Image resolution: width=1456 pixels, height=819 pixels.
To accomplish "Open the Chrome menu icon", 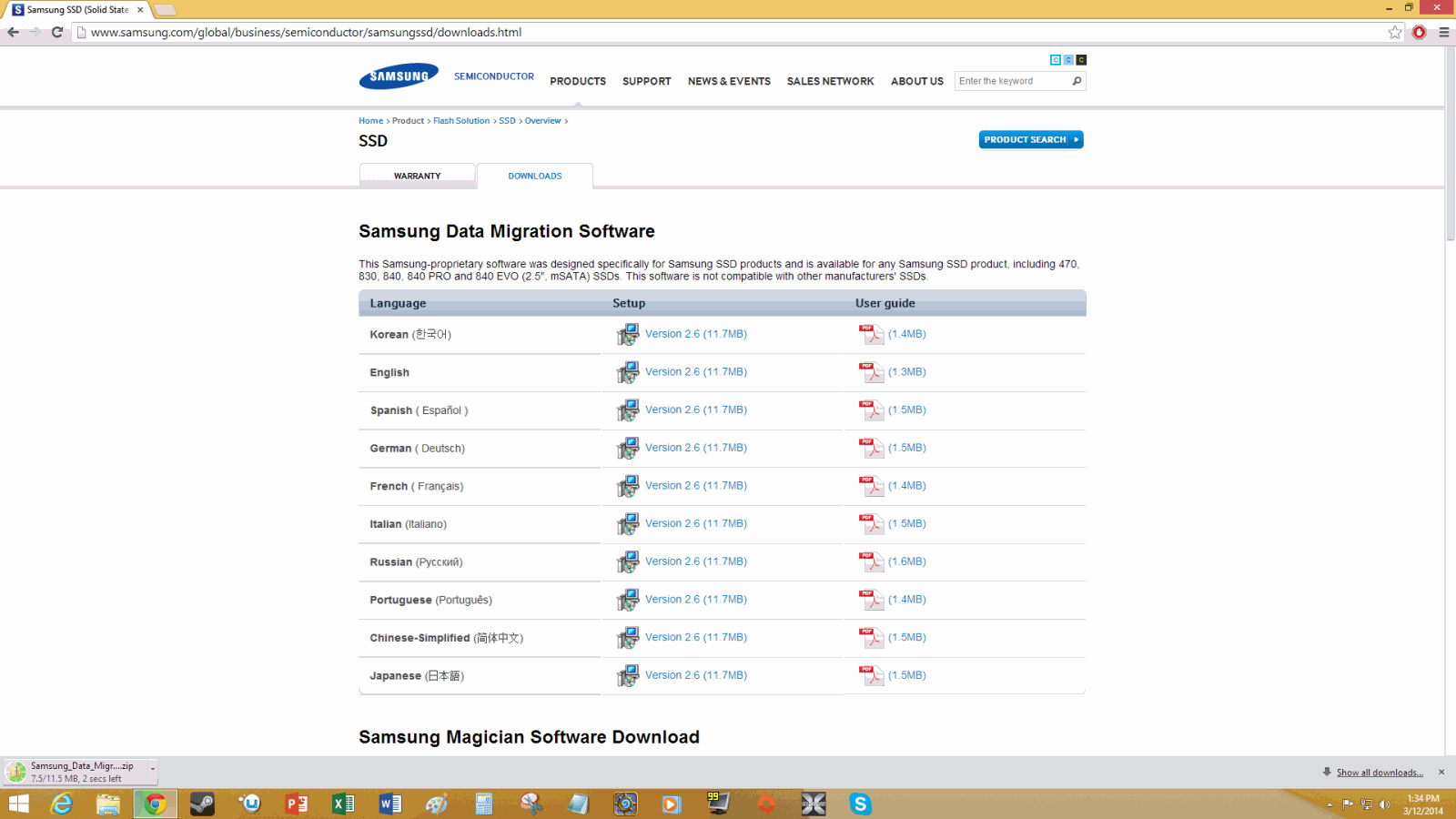I will [1444, 32].
